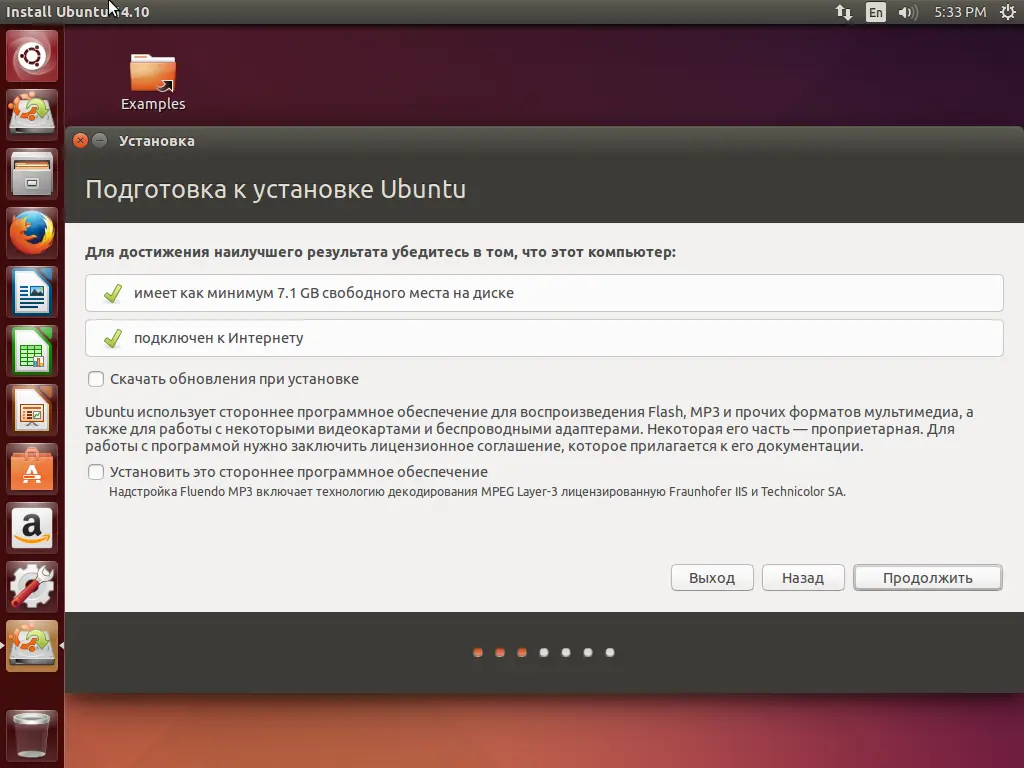Minimize the Установка installer window
The height and width of the screenshot is (768, 1024).
point(100,140)
